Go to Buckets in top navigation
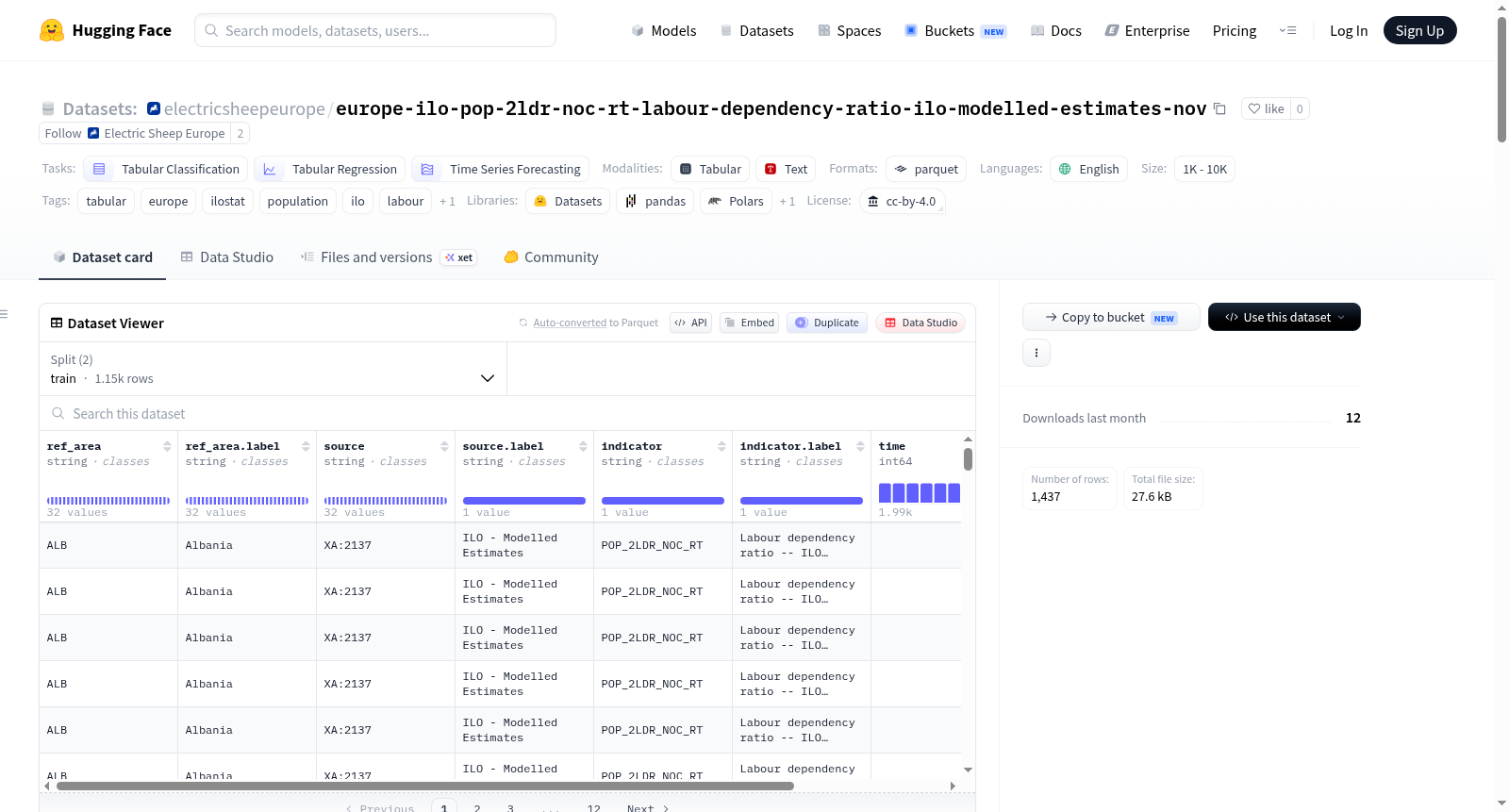The height and width of the screenshot is (812, 1509). pos(955,30)
